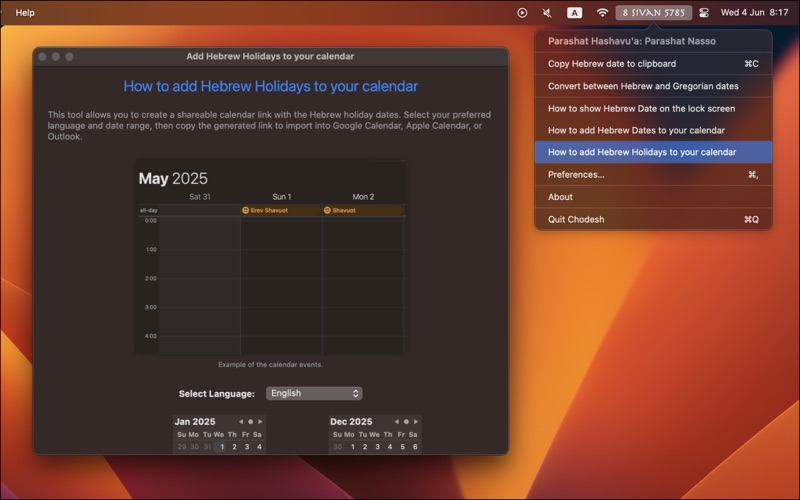Select day 1 in Dec 2025 calendar
The image size is (800, 500).
point(353,447)
